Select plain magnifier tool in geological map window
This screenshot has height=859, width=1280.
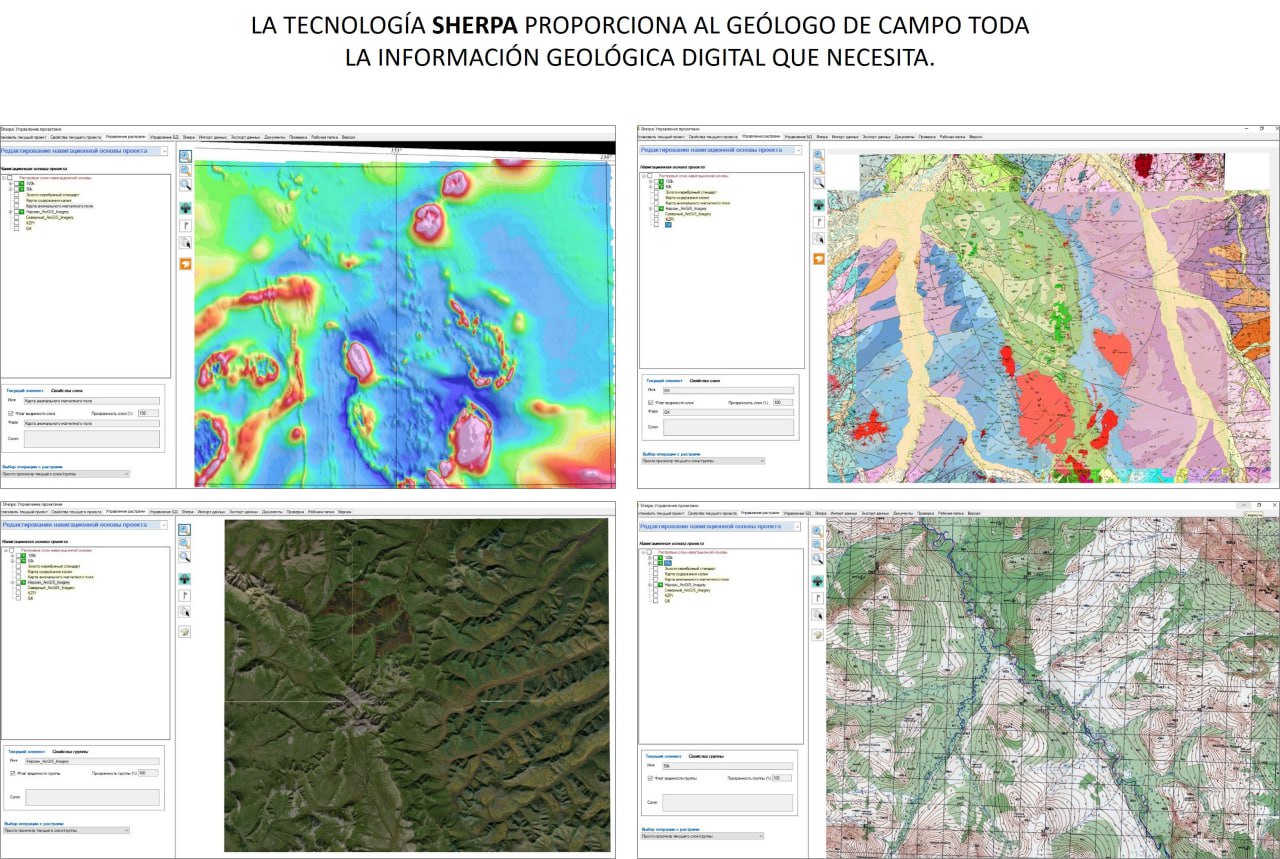[818, 183]
